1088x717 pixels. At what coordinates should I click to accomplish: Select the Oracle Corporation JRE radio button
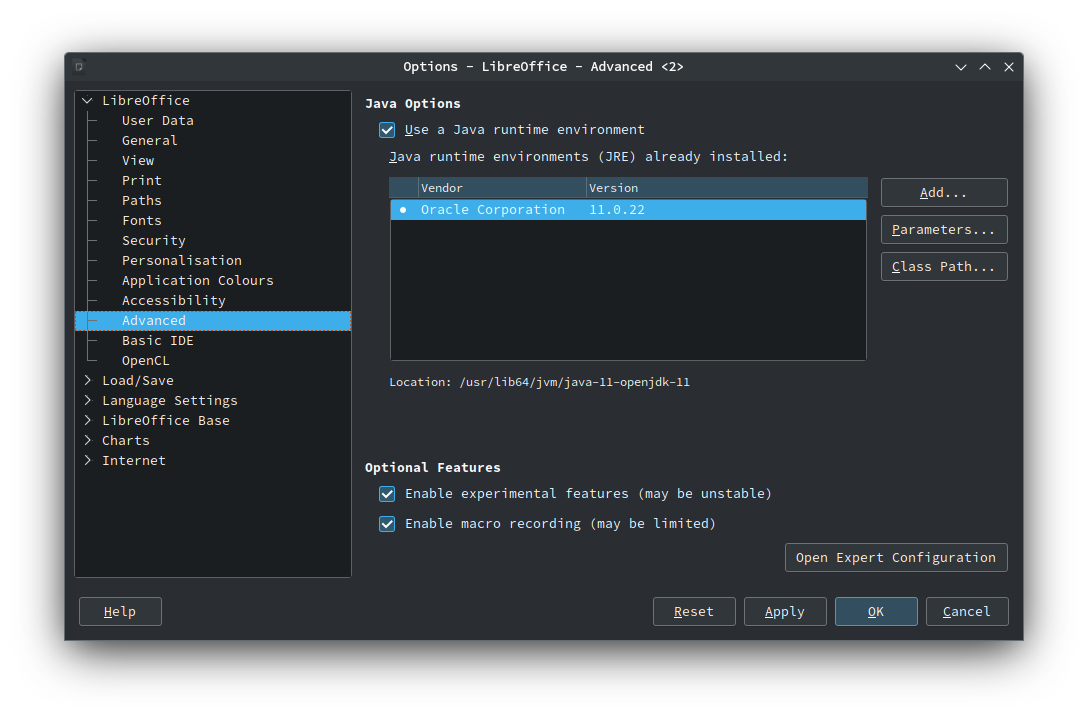pos(403,210)
